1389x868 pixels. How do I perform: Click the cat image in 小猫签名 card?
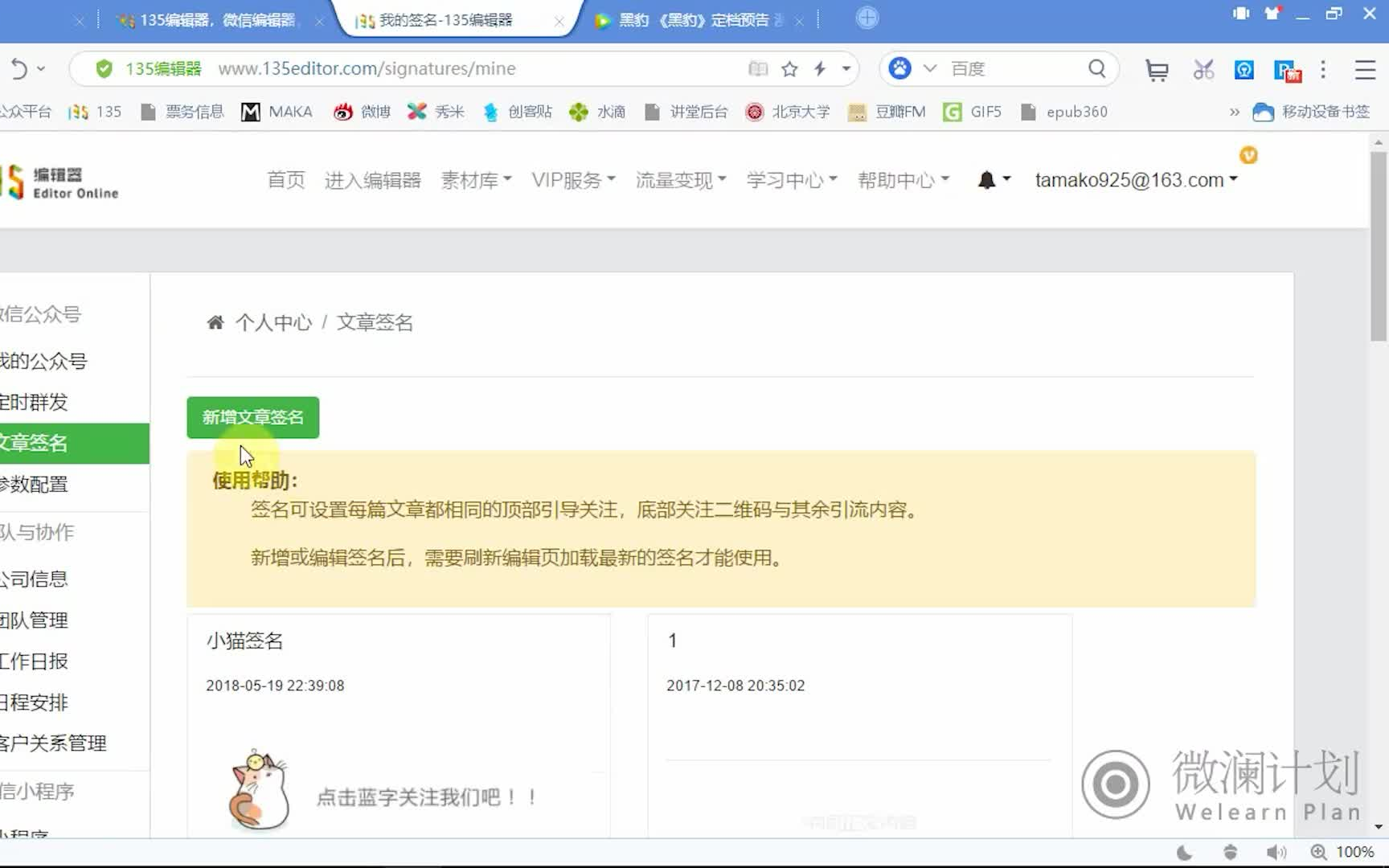(x=259, y=791)
